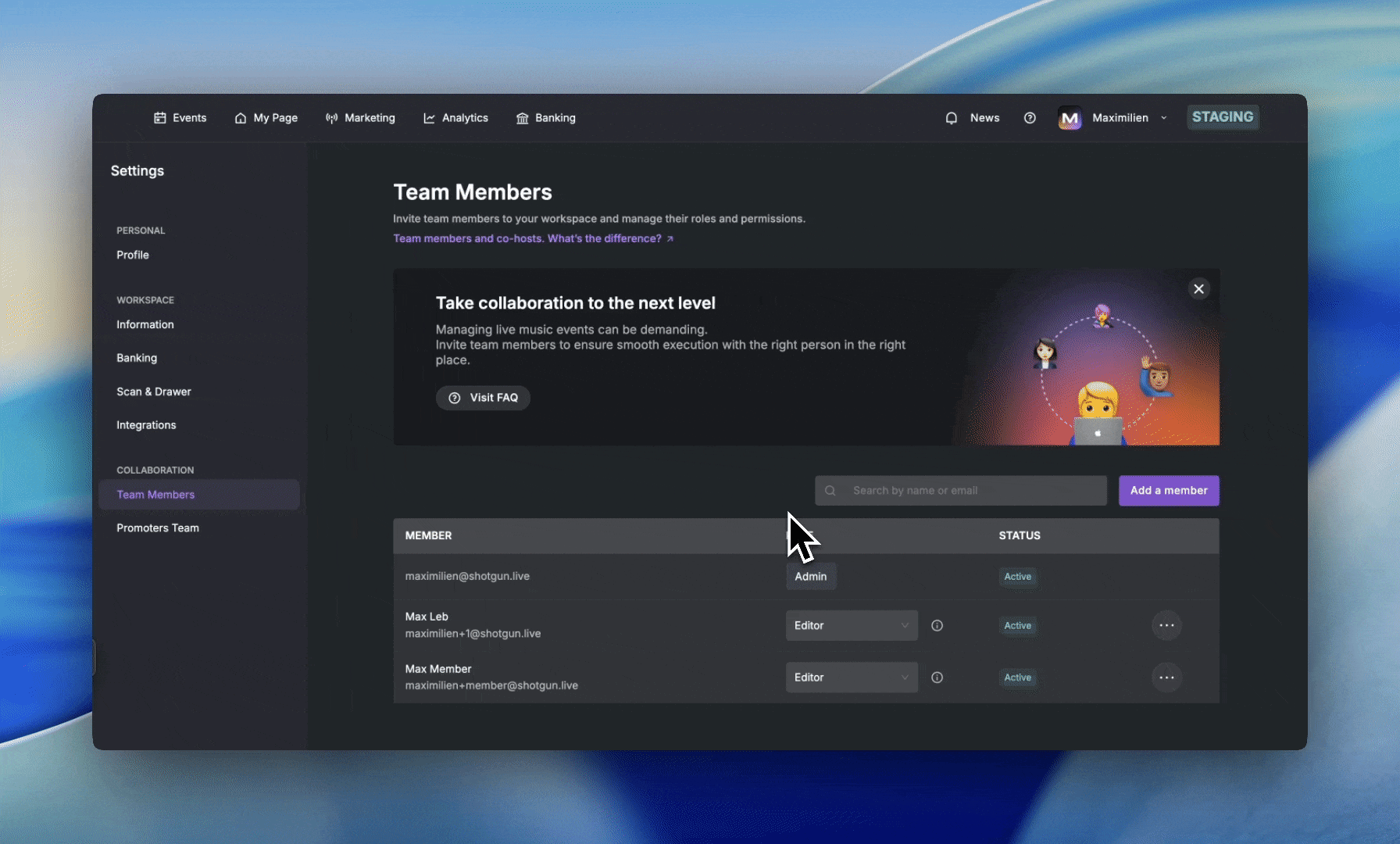
Task: Click the search magnifier icon
Action: tap(830, 491)
